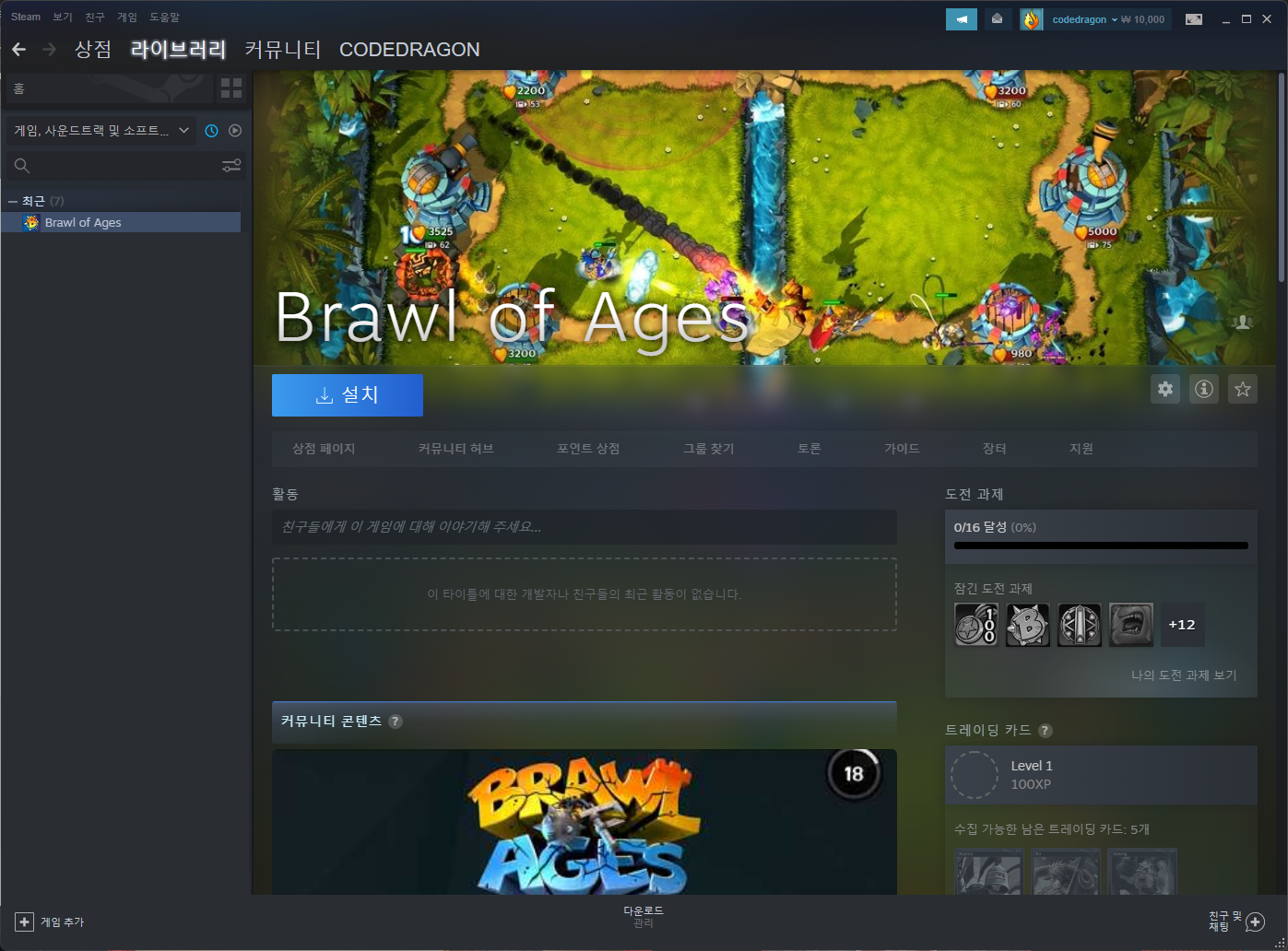
Task: Click second locked achievement B icon
Action: click(1028, 625)
